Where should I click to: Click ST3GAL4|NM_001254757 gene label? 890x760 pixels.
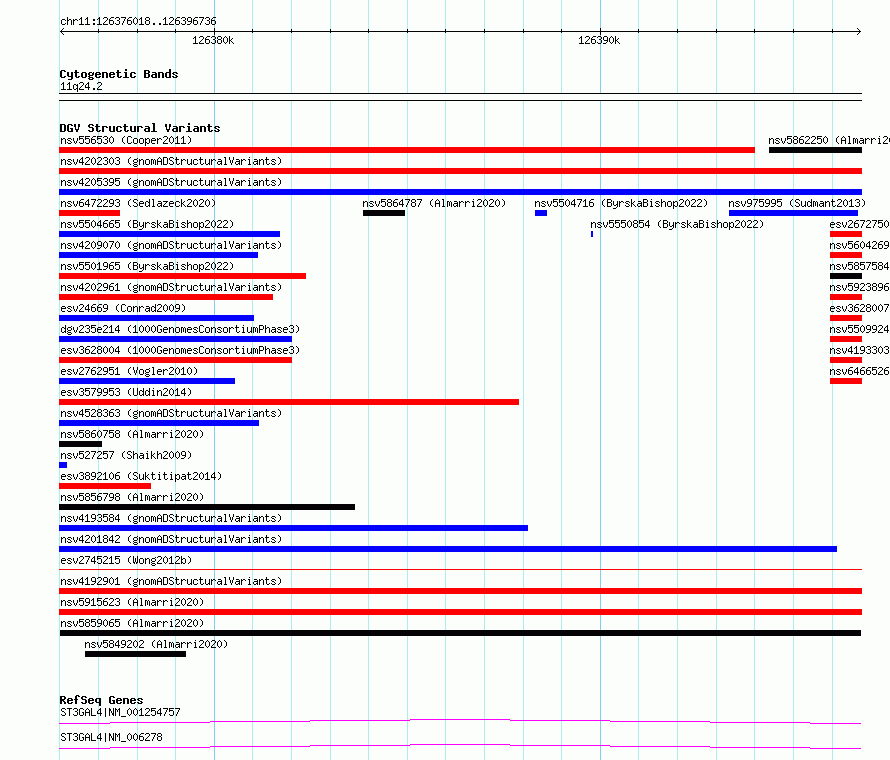tap(120, 712)
